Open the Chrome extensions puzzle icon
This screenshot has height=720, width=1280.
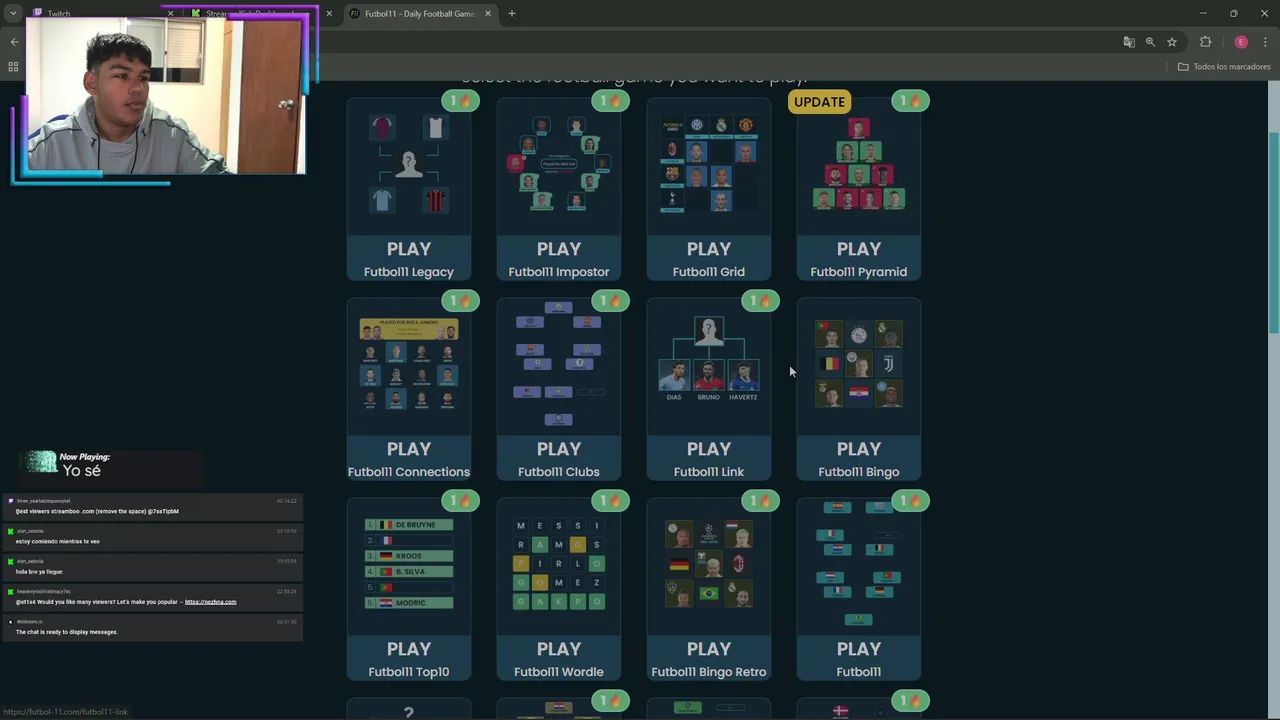1205,42
